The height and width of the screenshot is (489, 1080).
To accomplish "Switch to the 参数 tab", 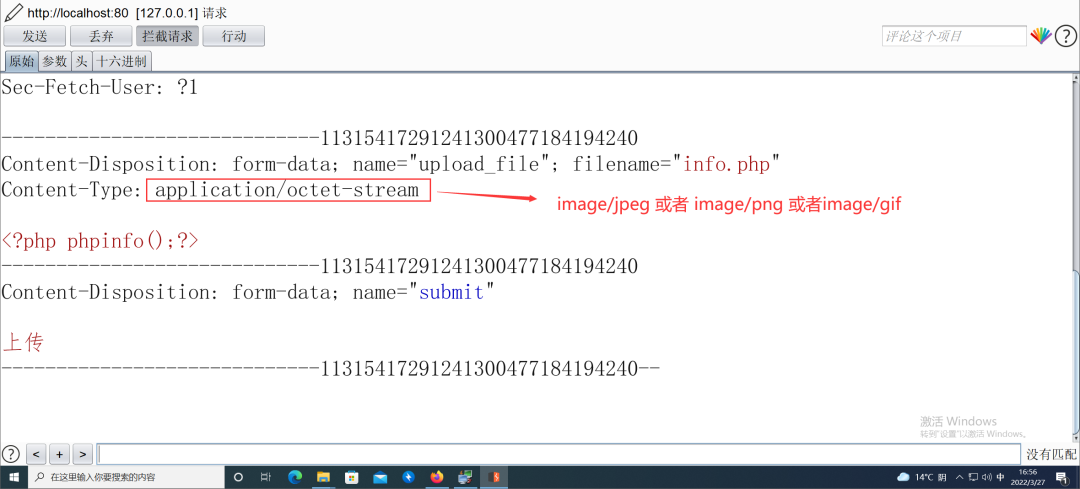I will point(54,61).
